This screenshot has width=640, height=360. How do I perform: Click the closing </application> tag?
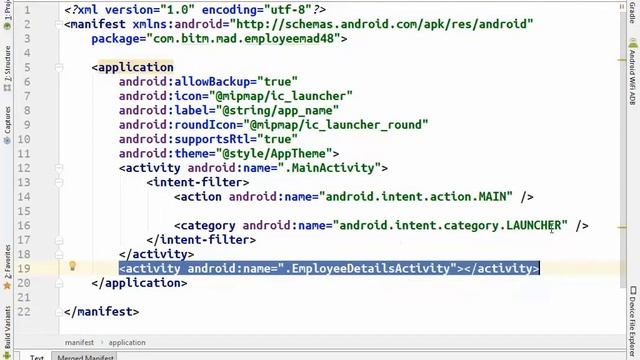tap(139, 283)
